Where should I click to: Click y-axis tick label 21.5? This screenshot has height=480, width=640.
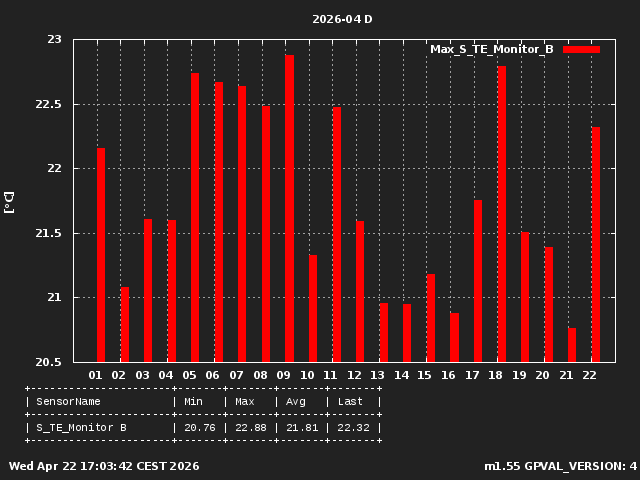pyautogui.click(x=48, y=233)
